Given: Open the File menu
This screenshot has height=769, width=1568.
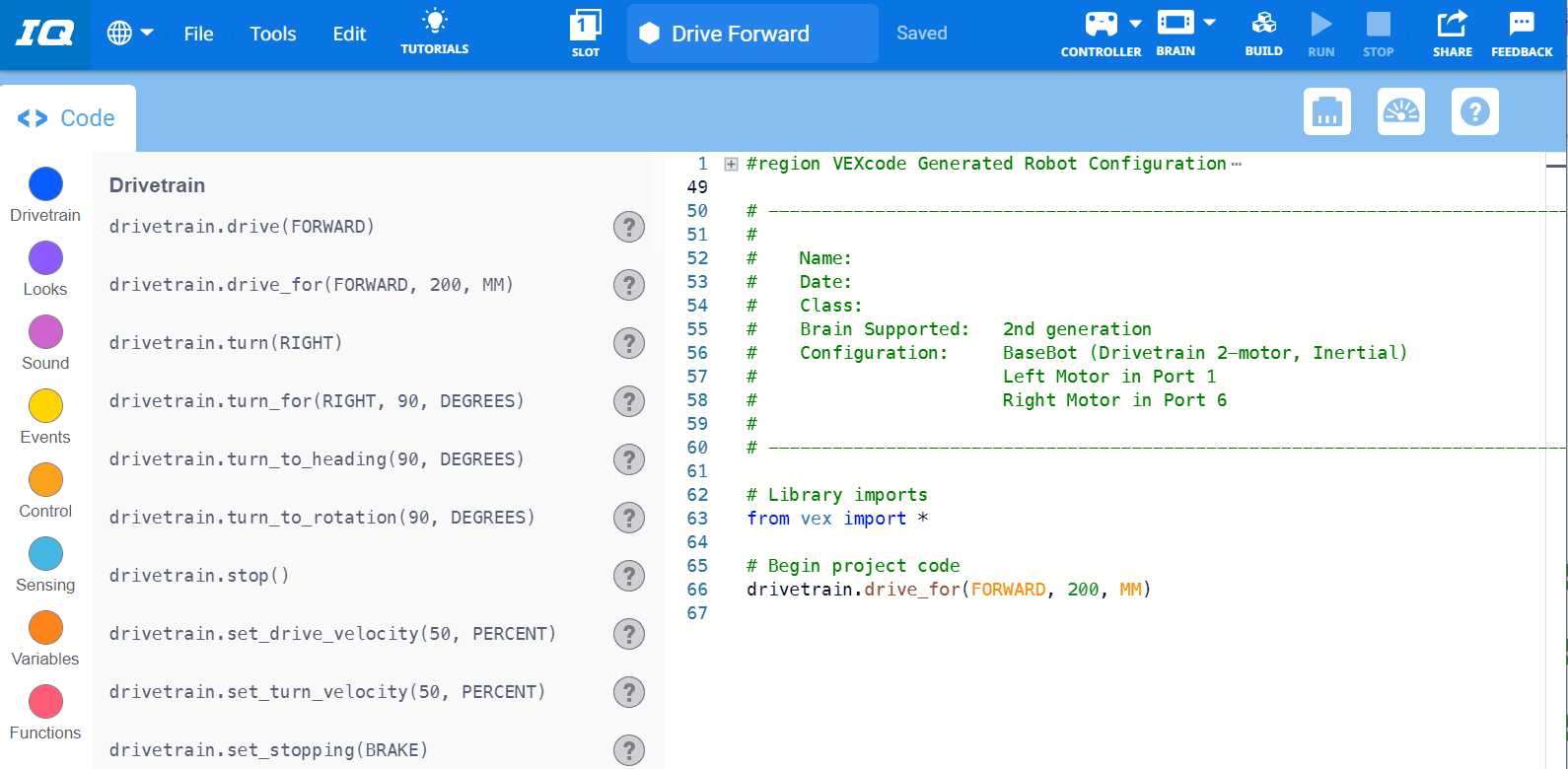Looking at the screenshot, I should click(198, 34).
